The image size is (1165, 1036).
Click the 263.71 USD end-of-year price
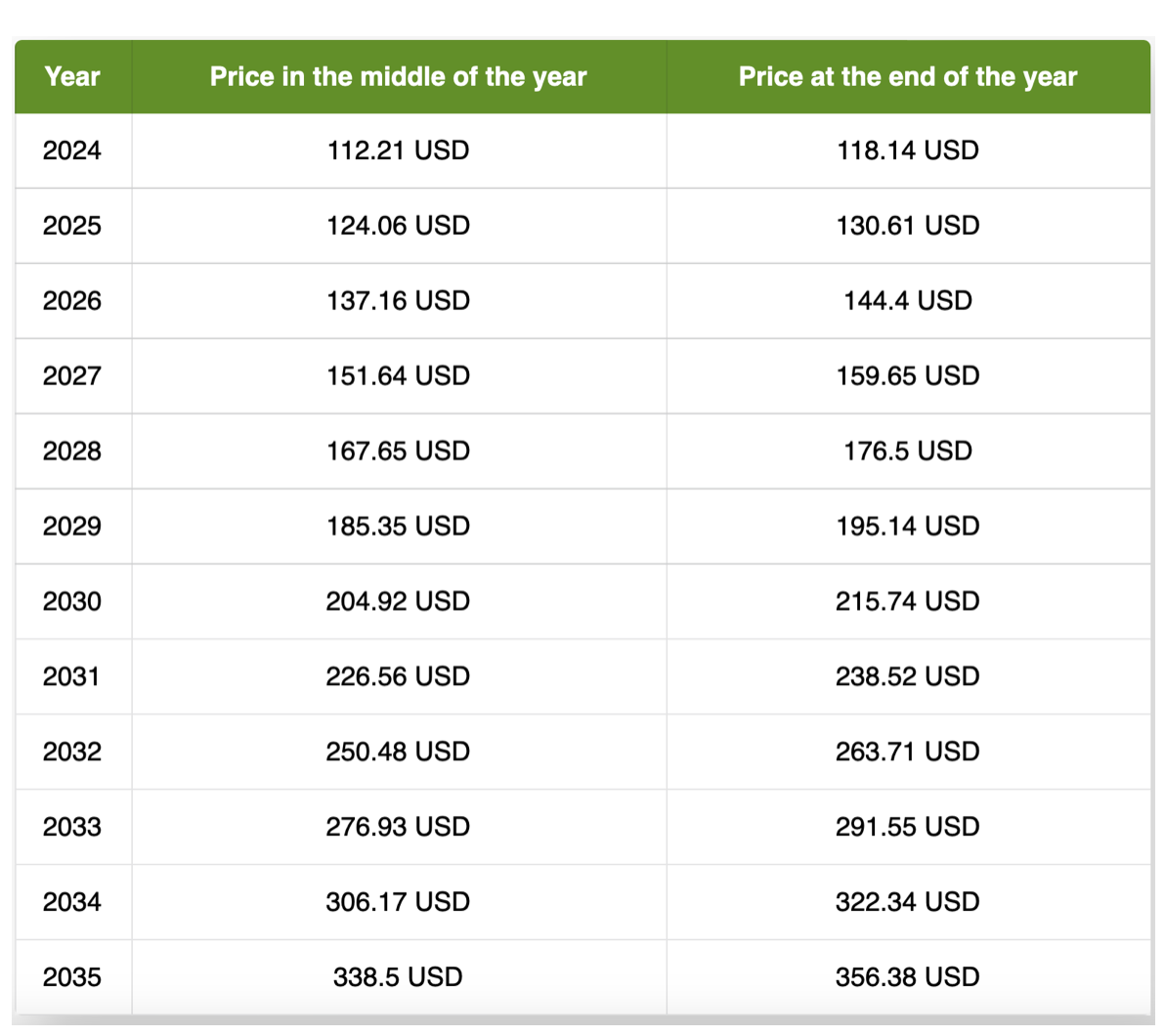tap(907, 753)
